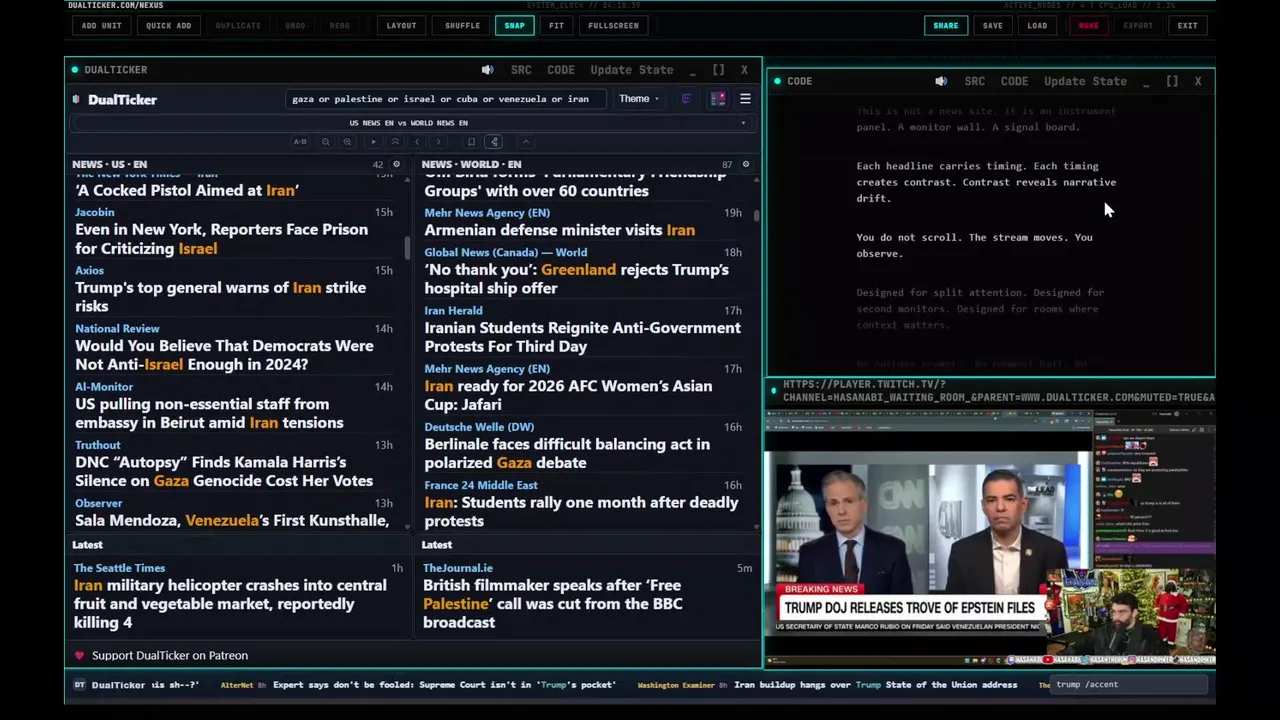
Task: Open Al-Monitor headline on Beirut embassy staff
Action: coord(209,413)
